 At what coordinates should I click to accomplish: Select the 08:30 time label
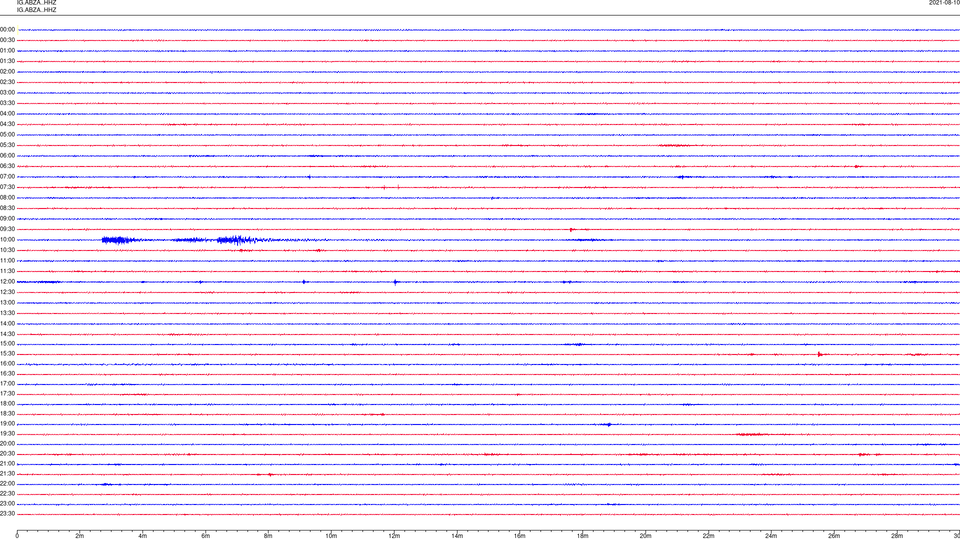[x=7, y=208]
